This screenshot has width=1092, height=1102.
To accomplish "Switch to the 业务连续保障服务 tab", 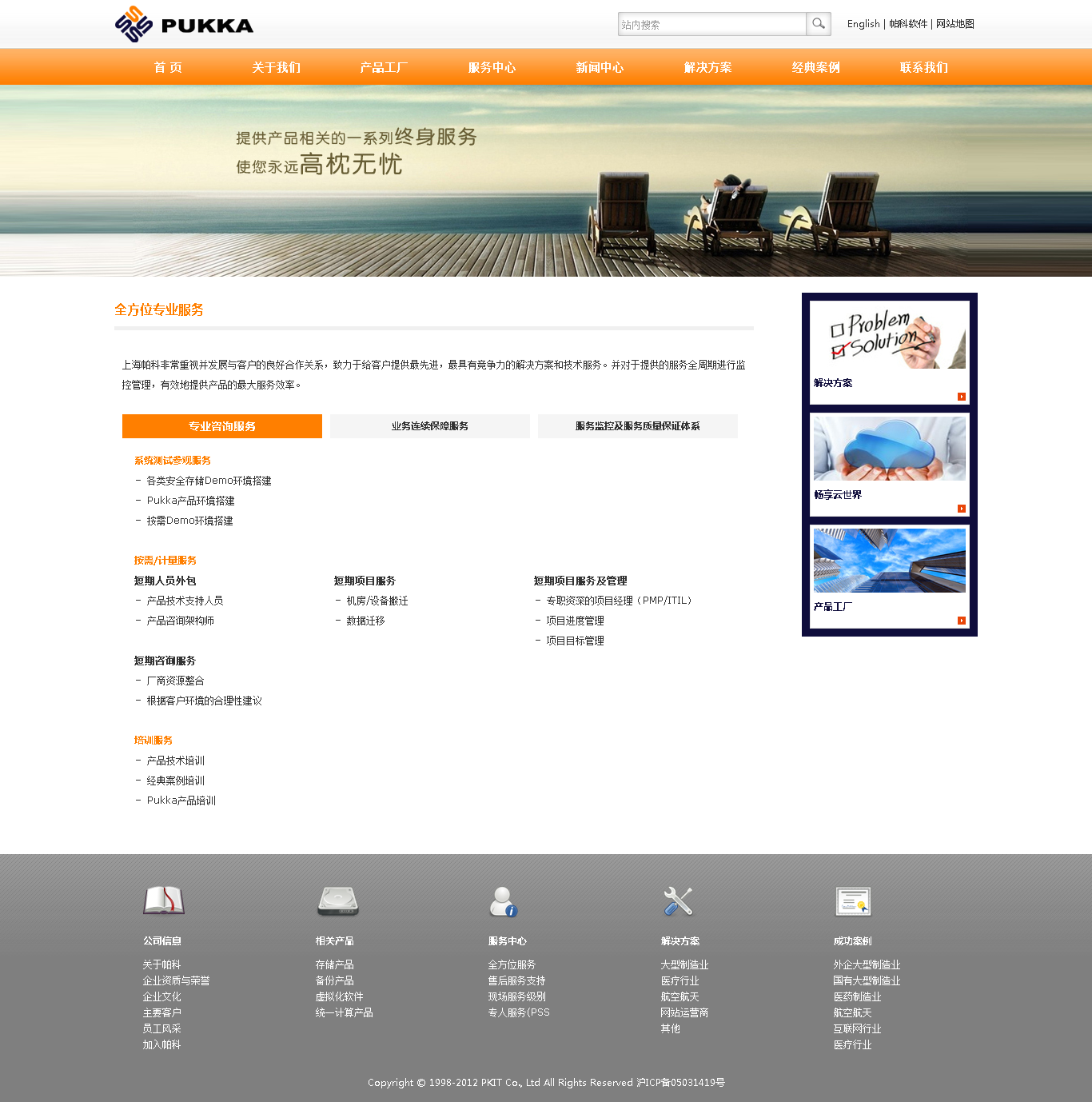I will tap(430, 426).
